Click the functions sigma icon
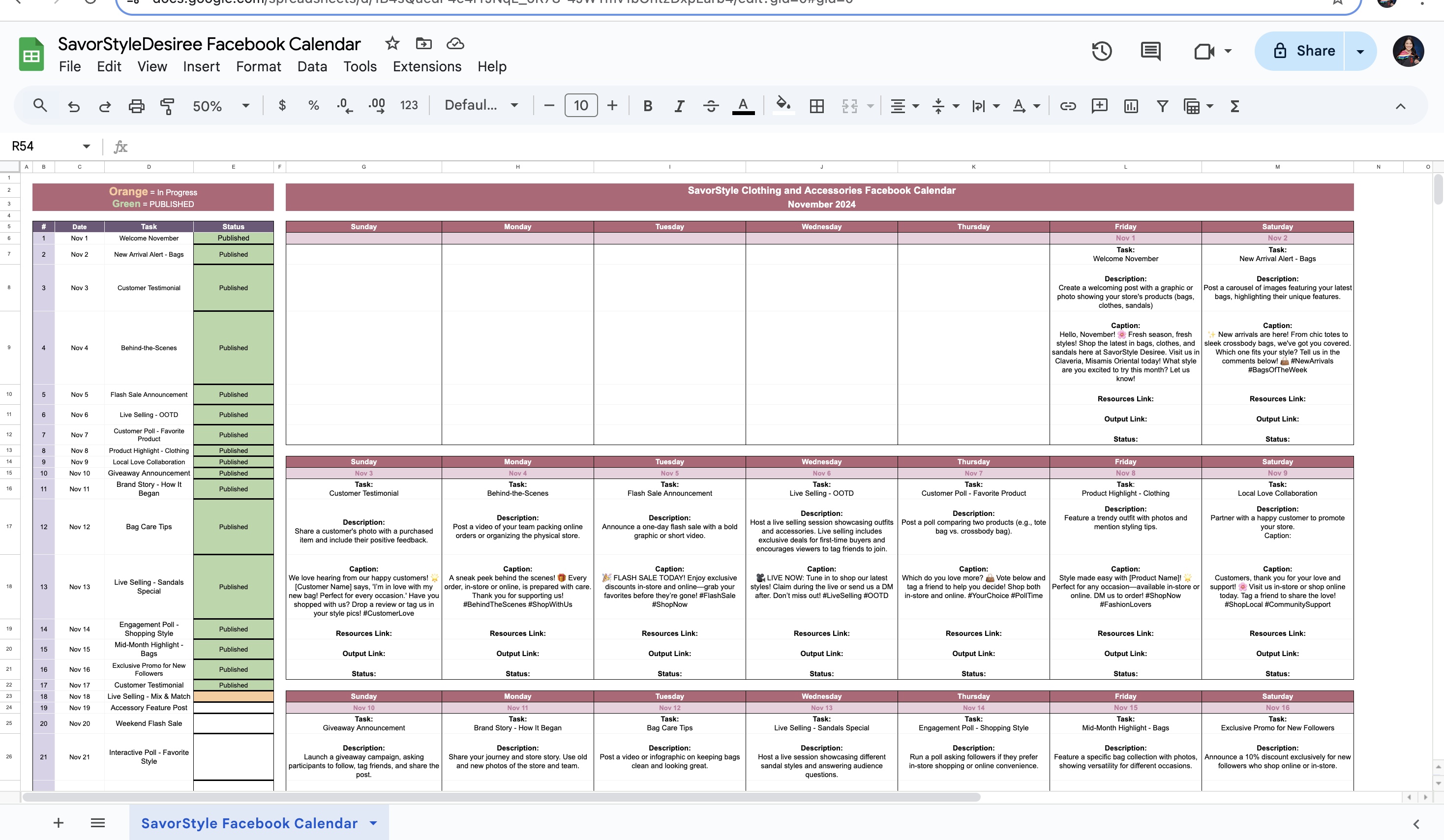 [1235, 106]
